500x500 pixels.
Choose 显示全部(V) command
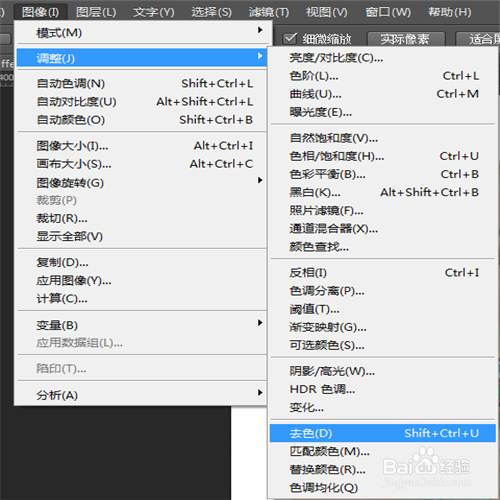pyautogui.click(x=142, y=236)
